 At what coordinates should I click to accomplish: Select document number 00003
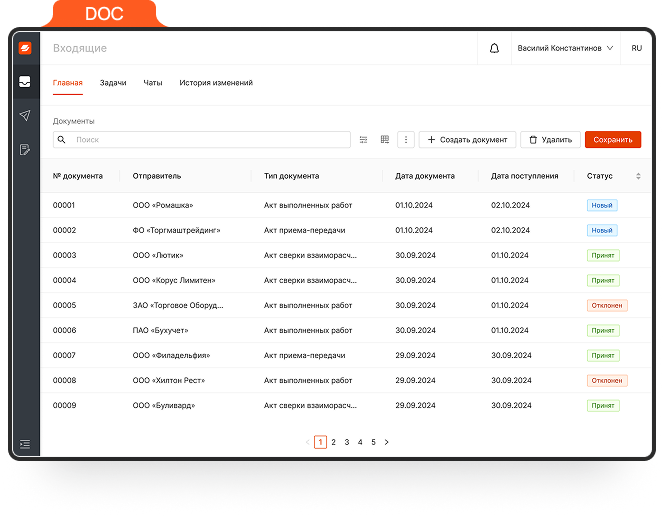pos(64,255)
